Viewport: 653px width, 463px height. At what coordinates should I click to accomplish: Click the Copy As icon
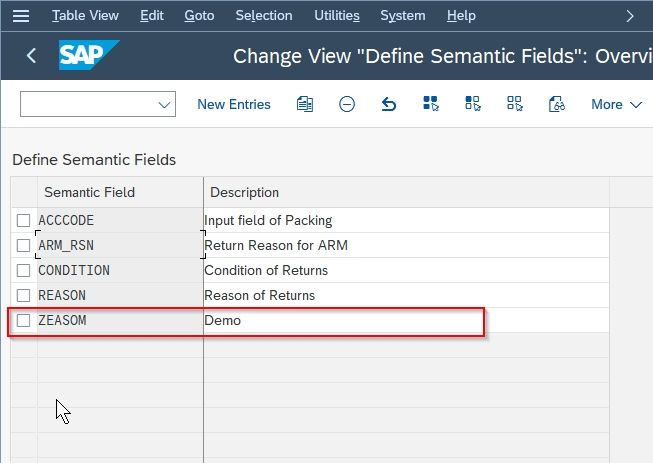305,104
